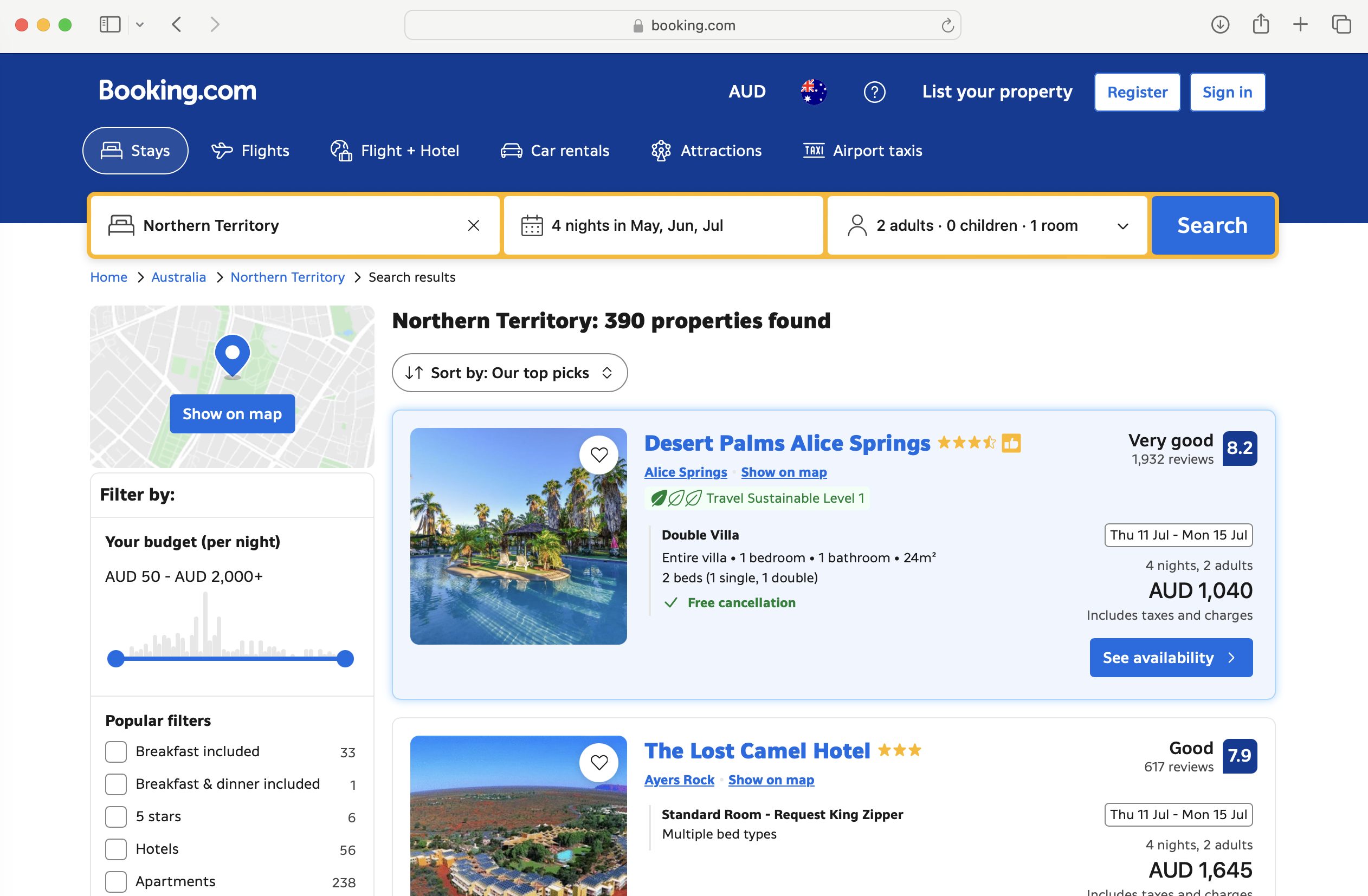Tick the Apartments filter checkbox
1368x896 pixels.
116,881
